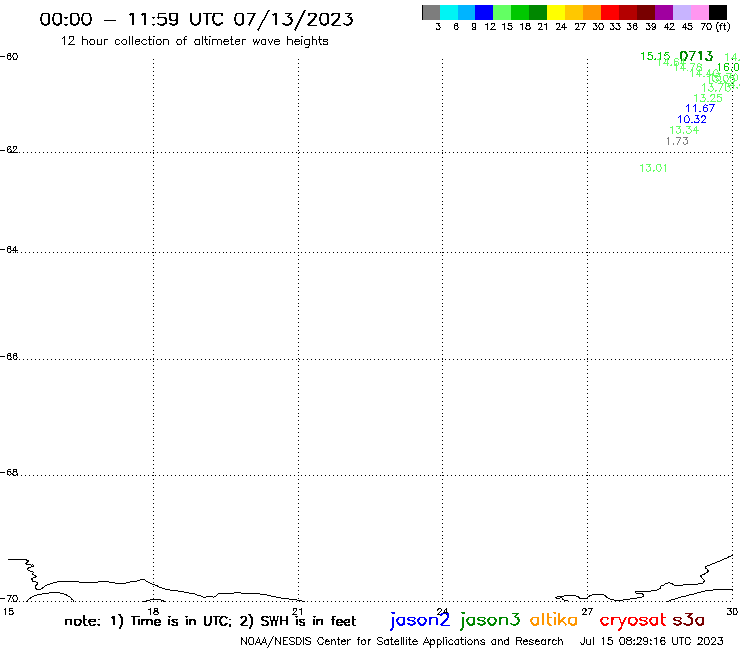Image resolution: width=740 pixels, height=650 pixels.
Task: Click the '13.34' wave height value
Action: (x=684, y=130)
